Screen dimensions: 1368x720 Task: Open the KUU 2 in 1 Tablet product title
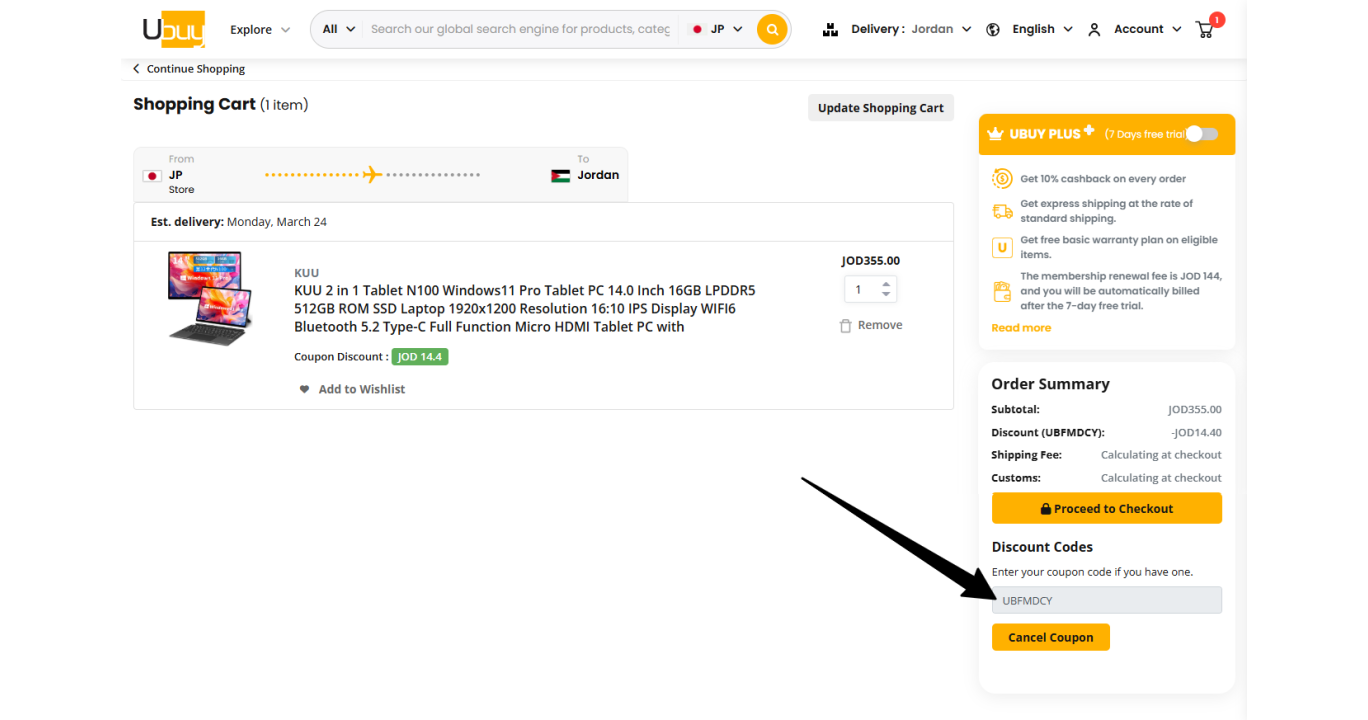click(x=525, y=309)
